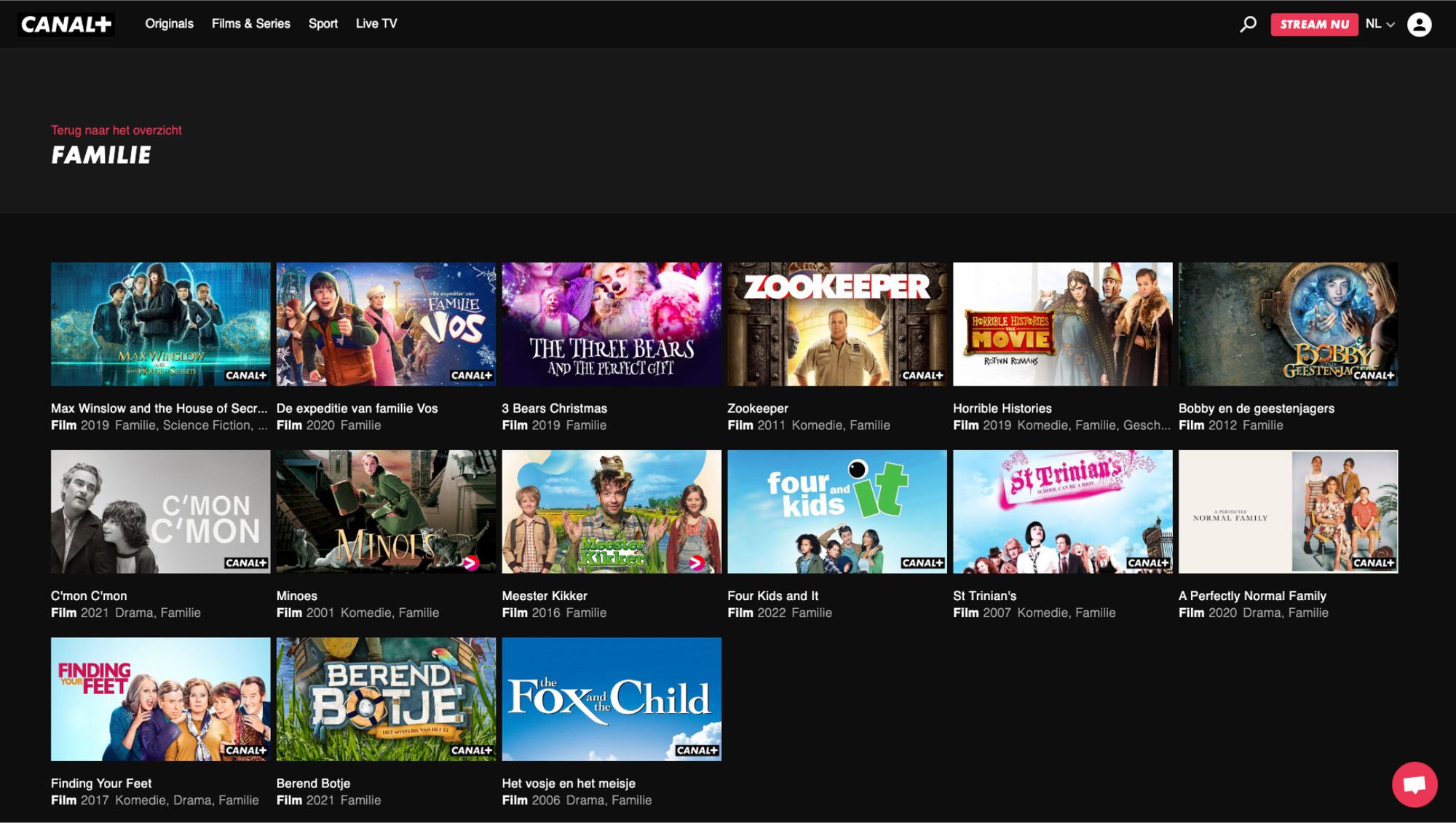Click the 'Bobby en de geestenjagers' title text
1456x823 pixels.
click(1257, 409)
